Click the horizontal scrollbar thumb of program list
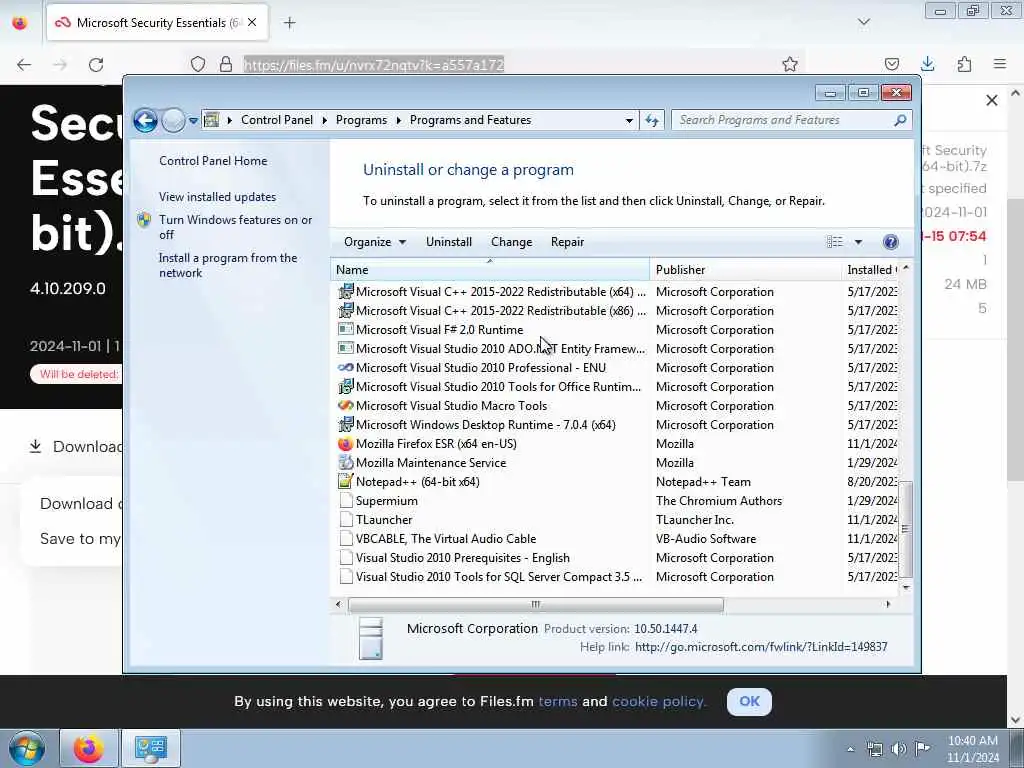1024x768 pixels. tap(536, 604)
